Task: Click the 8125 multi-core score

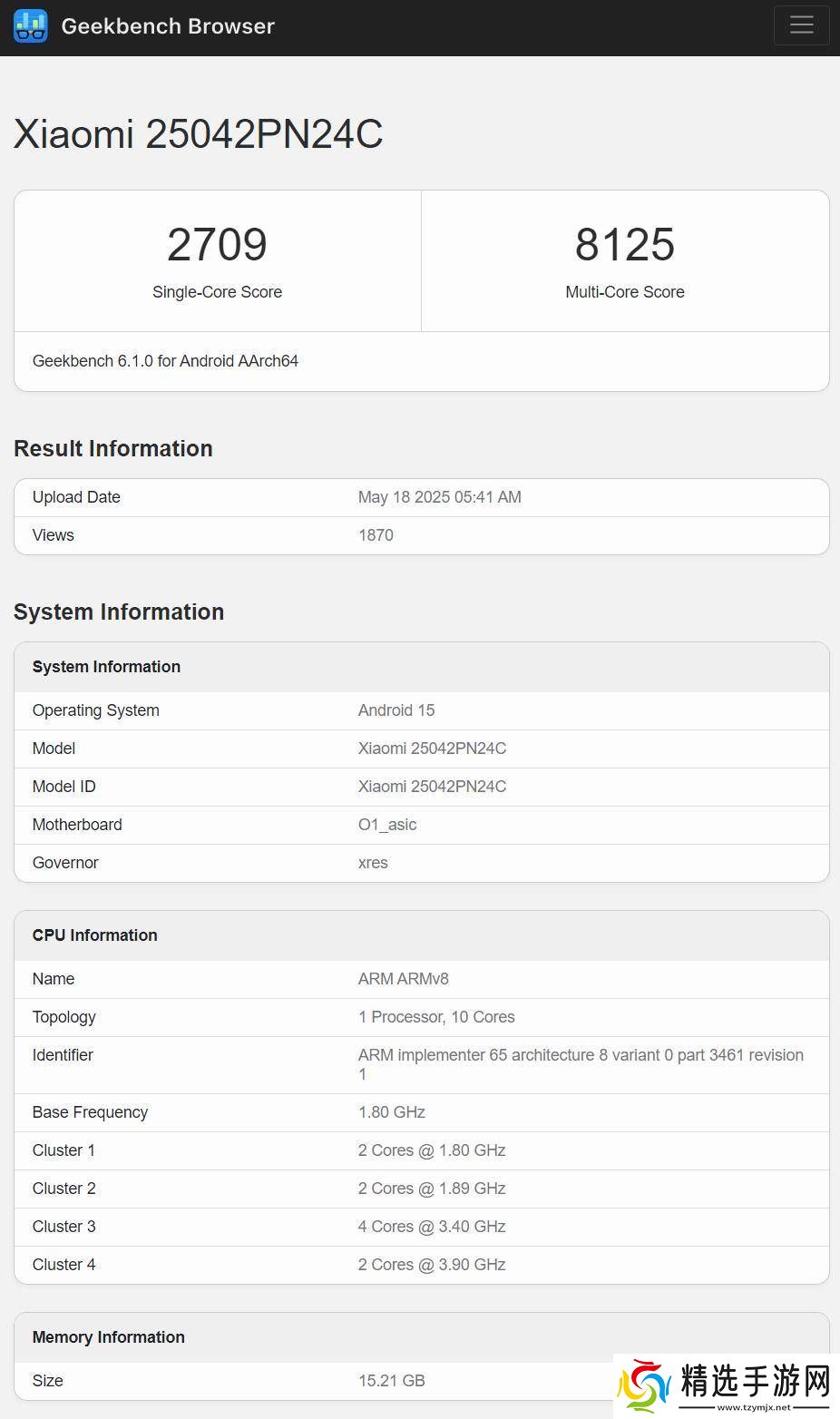Action: click(625, 245)
